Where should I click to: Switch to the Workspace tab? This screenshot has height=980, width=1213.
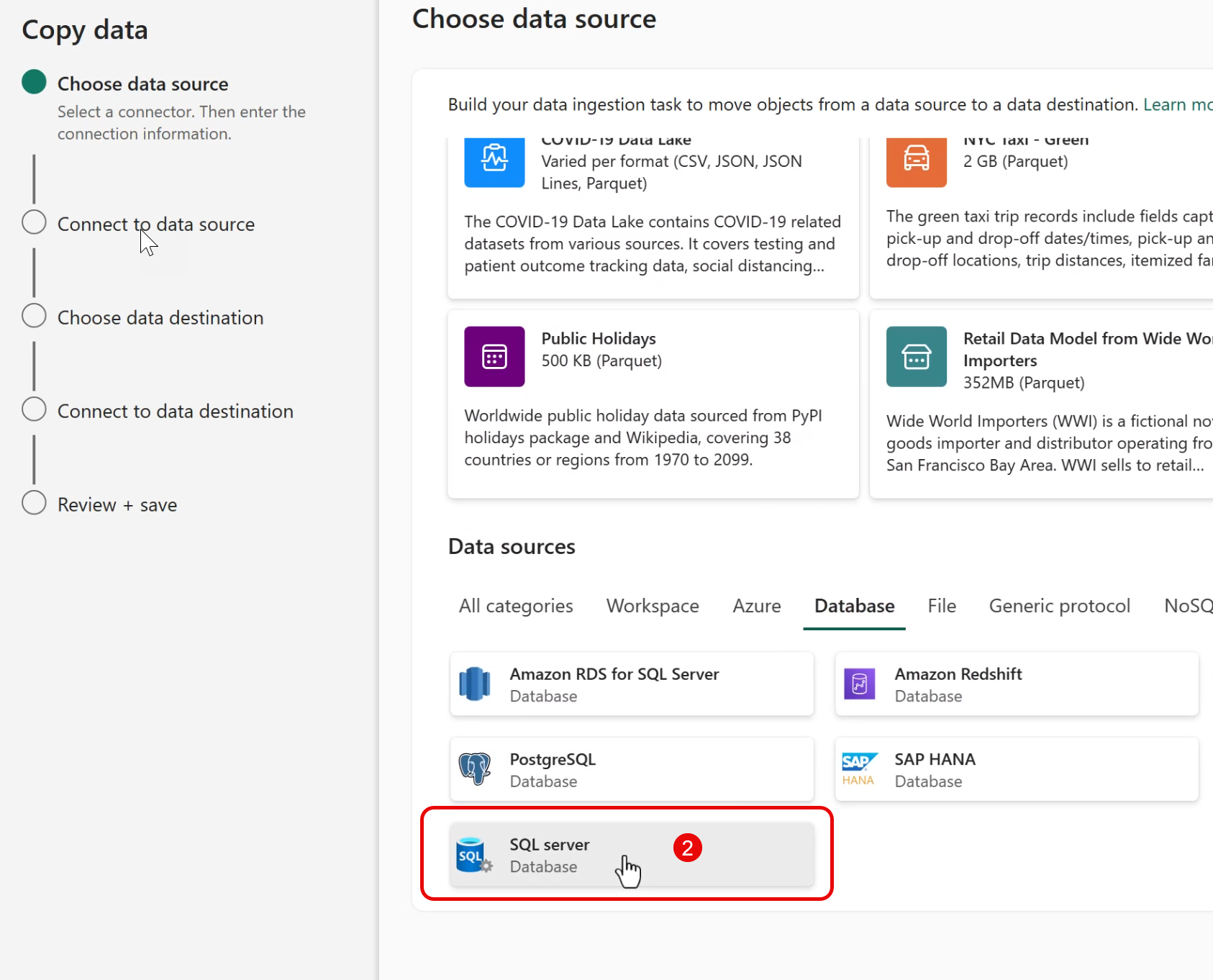click(653, 606)
